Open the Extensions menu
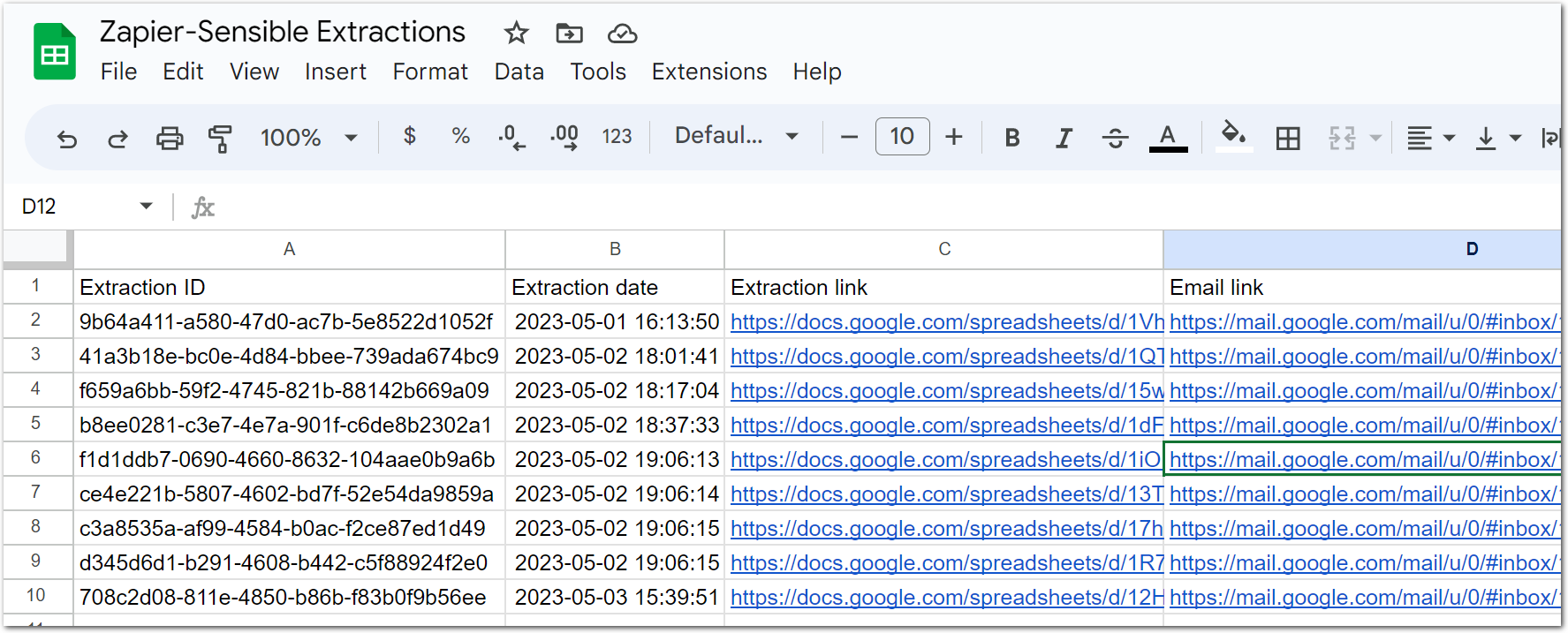 click(x=709, y=72)
